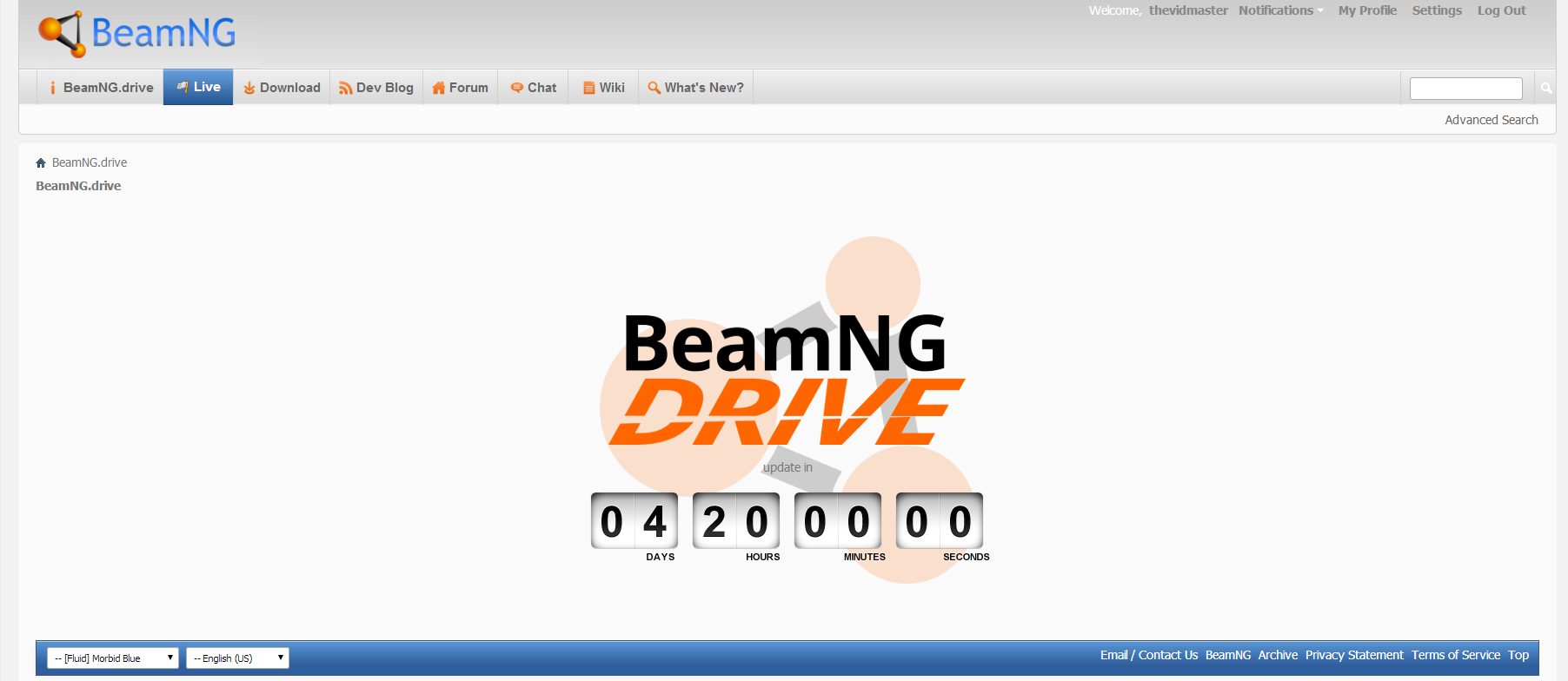Image resolution: width=1568 pixels, height=681 pixels.
Task: Click the Top link in the footer
Action: [x=1518, y=655]
